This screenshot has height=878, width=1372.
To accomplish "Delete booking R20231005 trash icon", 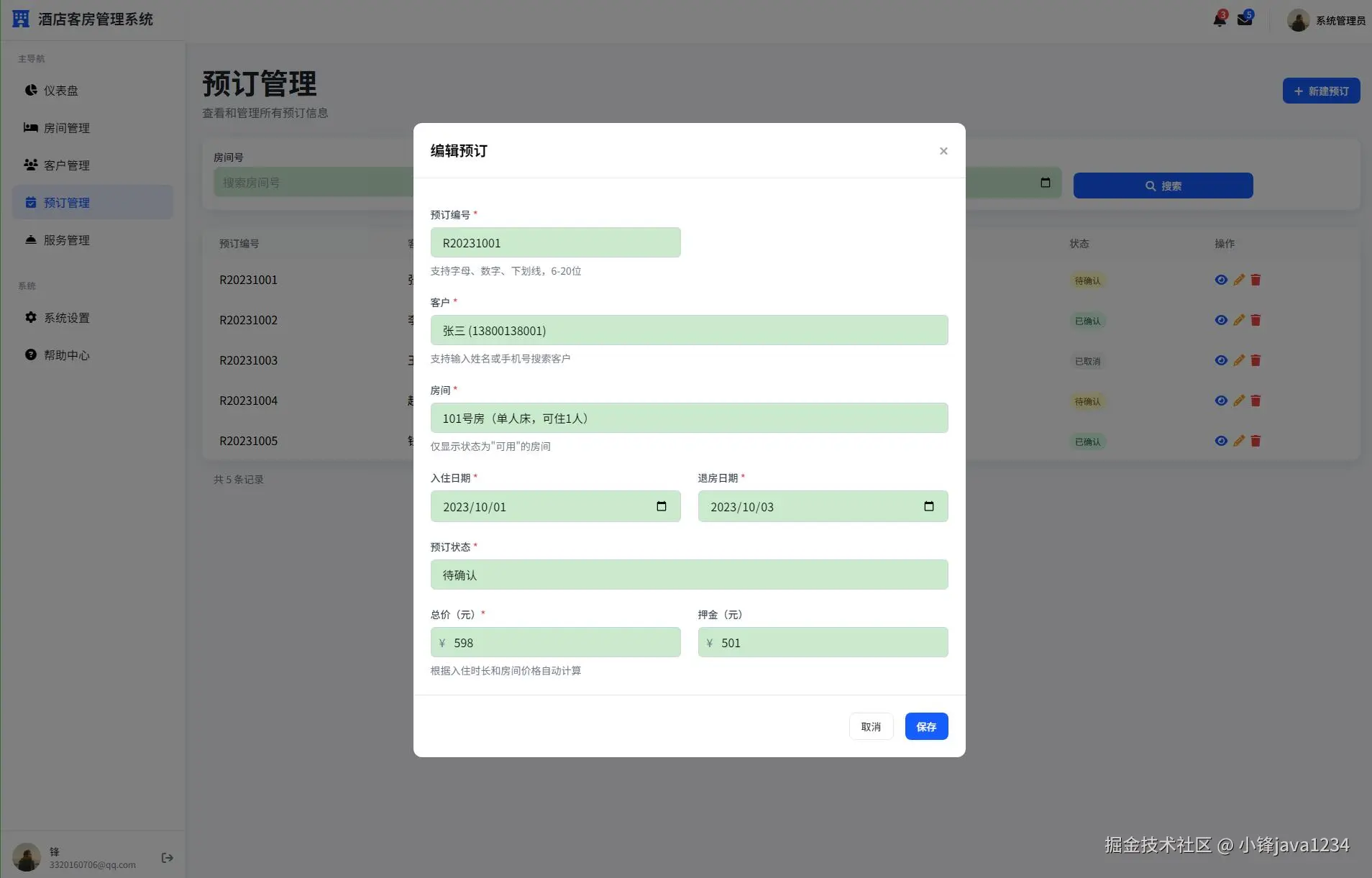I will (x=1256, y=441).
